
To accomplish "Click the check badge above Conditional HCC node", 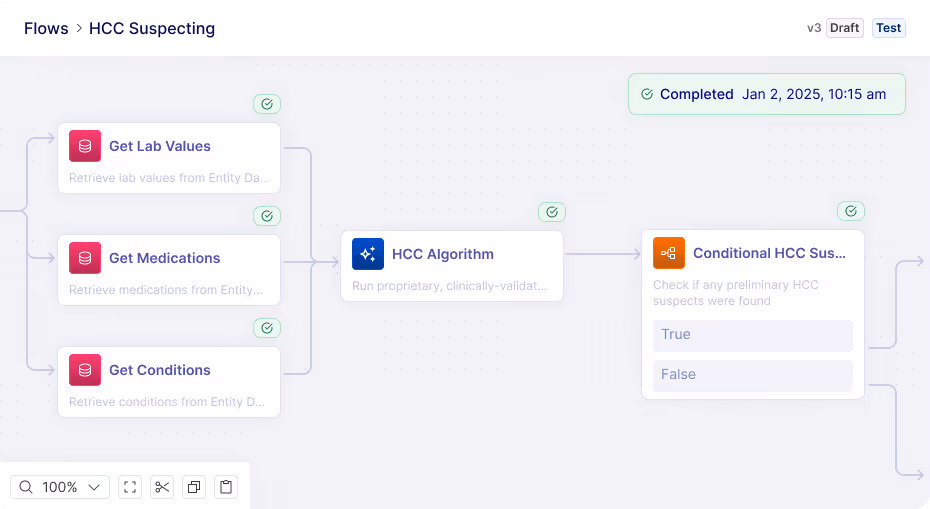I will 851,211.
